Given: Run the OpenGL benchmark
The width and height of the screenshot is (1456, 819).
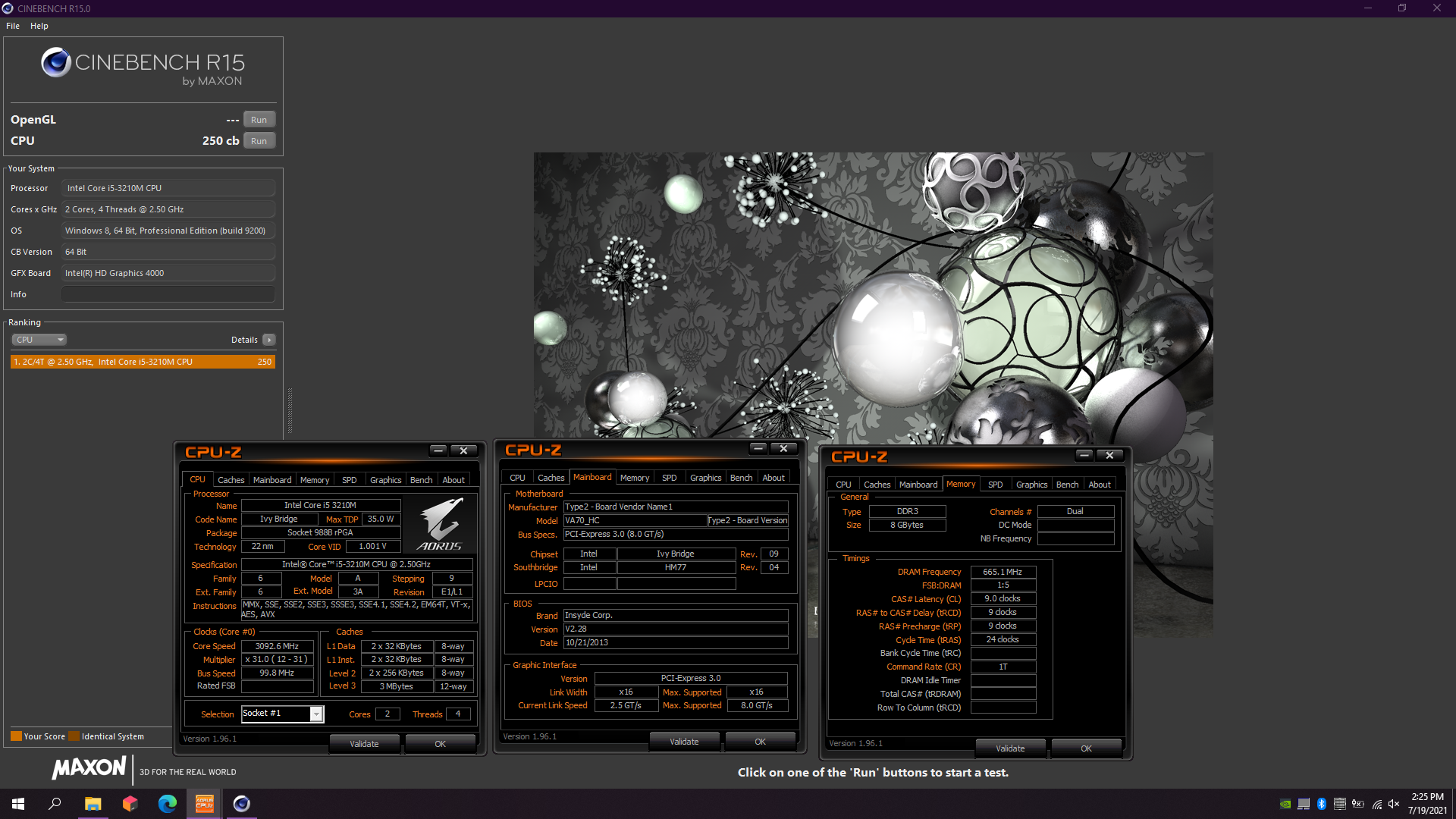Looking at the screenshot, I should 259,120.
